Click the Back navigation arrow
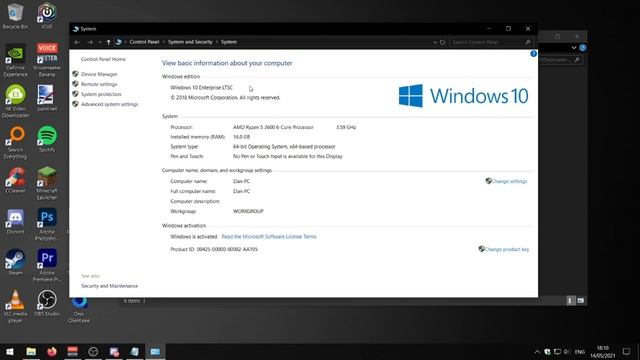Image resolution: width=640 pixels, height=360 pixels. [77, 42]
